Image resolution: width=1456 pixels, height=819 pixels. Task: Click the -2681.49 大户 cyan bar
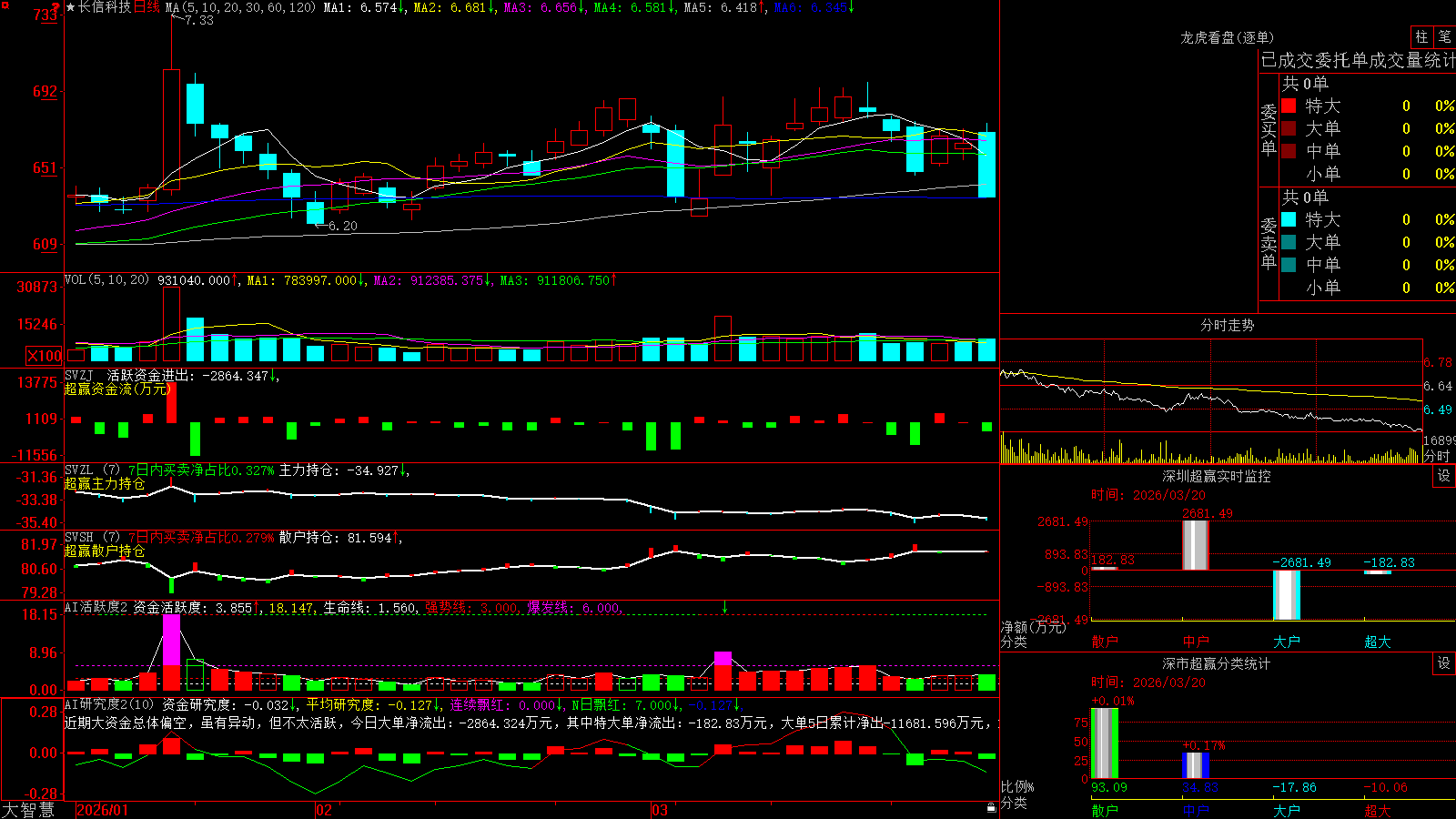click(x=1286, y=595)
